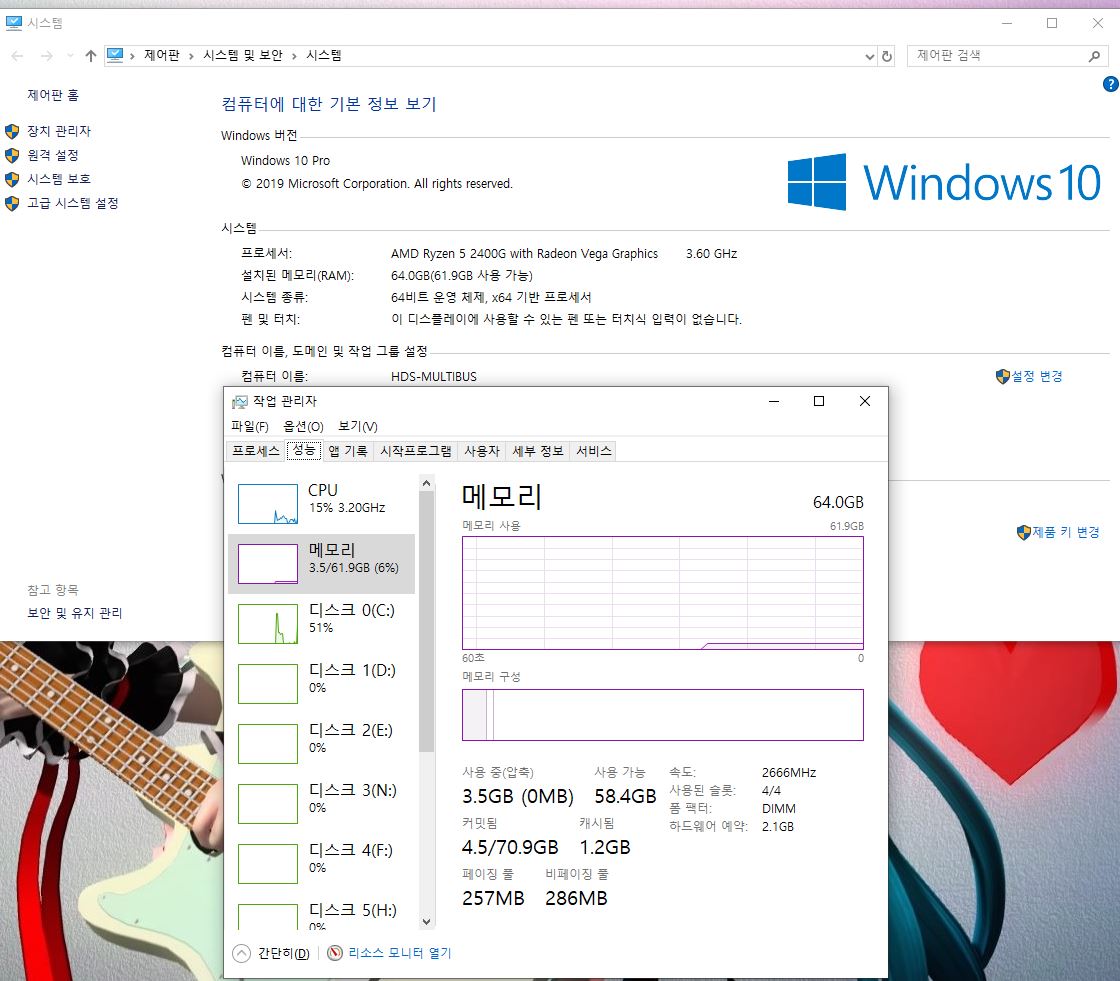
Task: Expand chevron after 시스템 및 보안 breadcrumb
Action: [x=294, y=56]
